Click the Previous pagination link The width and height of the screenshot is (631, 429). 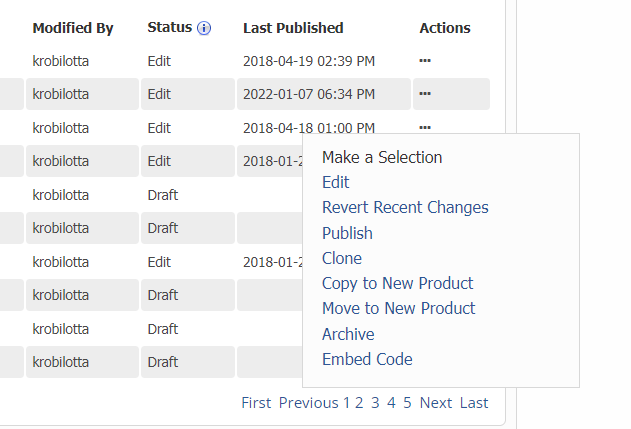[308, 403]
